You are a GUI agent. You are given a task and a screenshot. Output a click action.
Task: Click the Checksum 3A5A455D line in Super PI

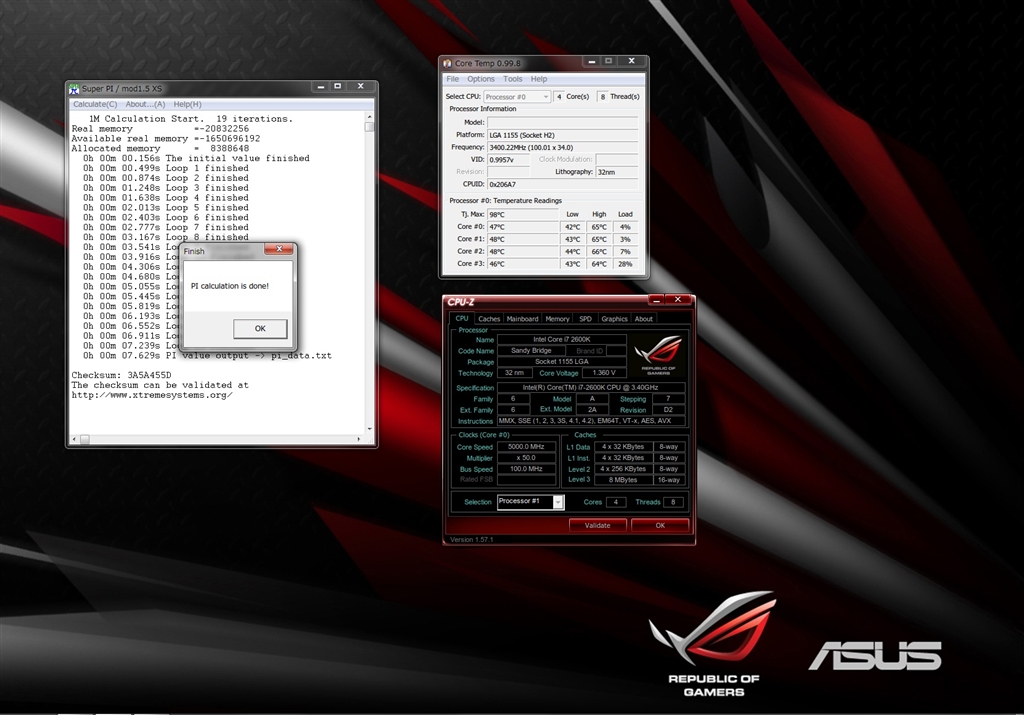tap(121, 375)
